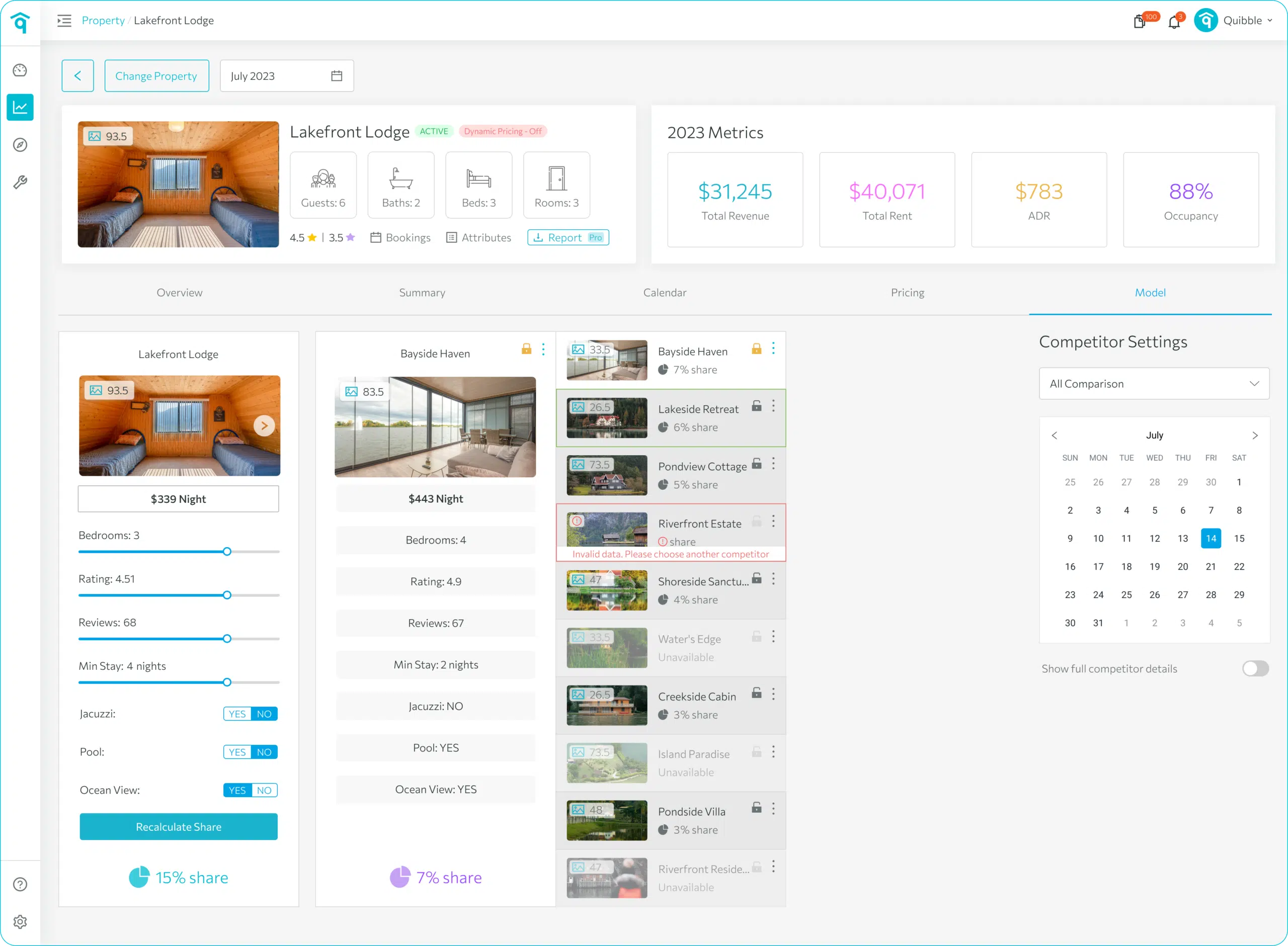Go to next month in calendar

tap(1255, 435)
